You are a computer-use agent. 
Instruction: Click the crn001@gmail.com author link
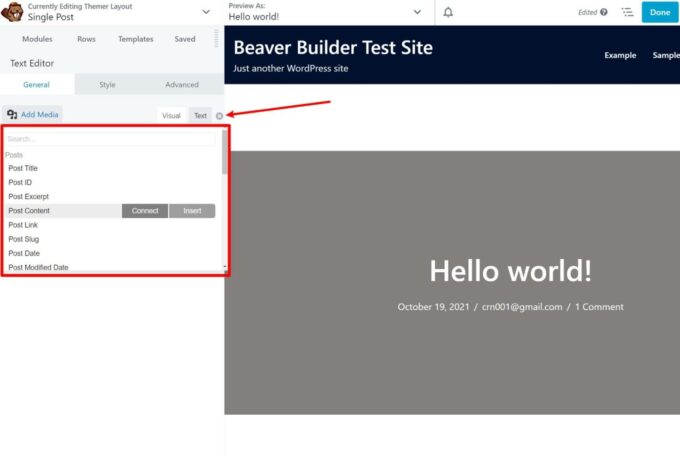tap(522, 307)
